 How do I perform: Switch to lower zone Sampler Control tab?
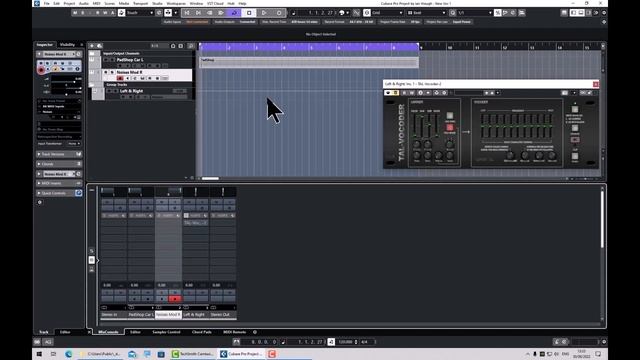click(166, 332)
